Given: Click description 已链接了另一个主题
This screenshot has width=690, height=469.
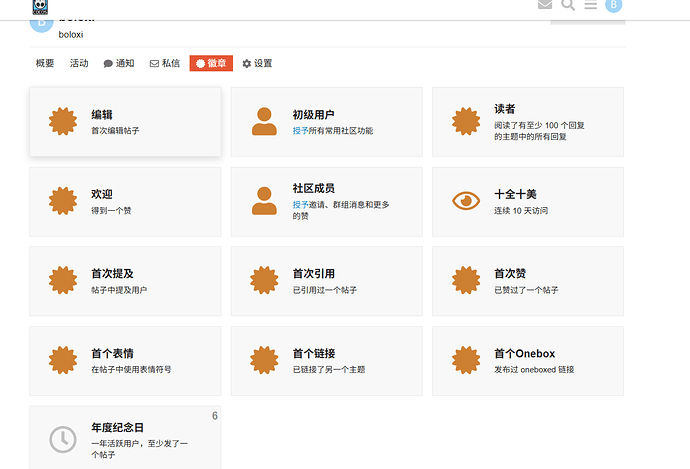Looking at the screenshot, I should (x=329, y=370).
